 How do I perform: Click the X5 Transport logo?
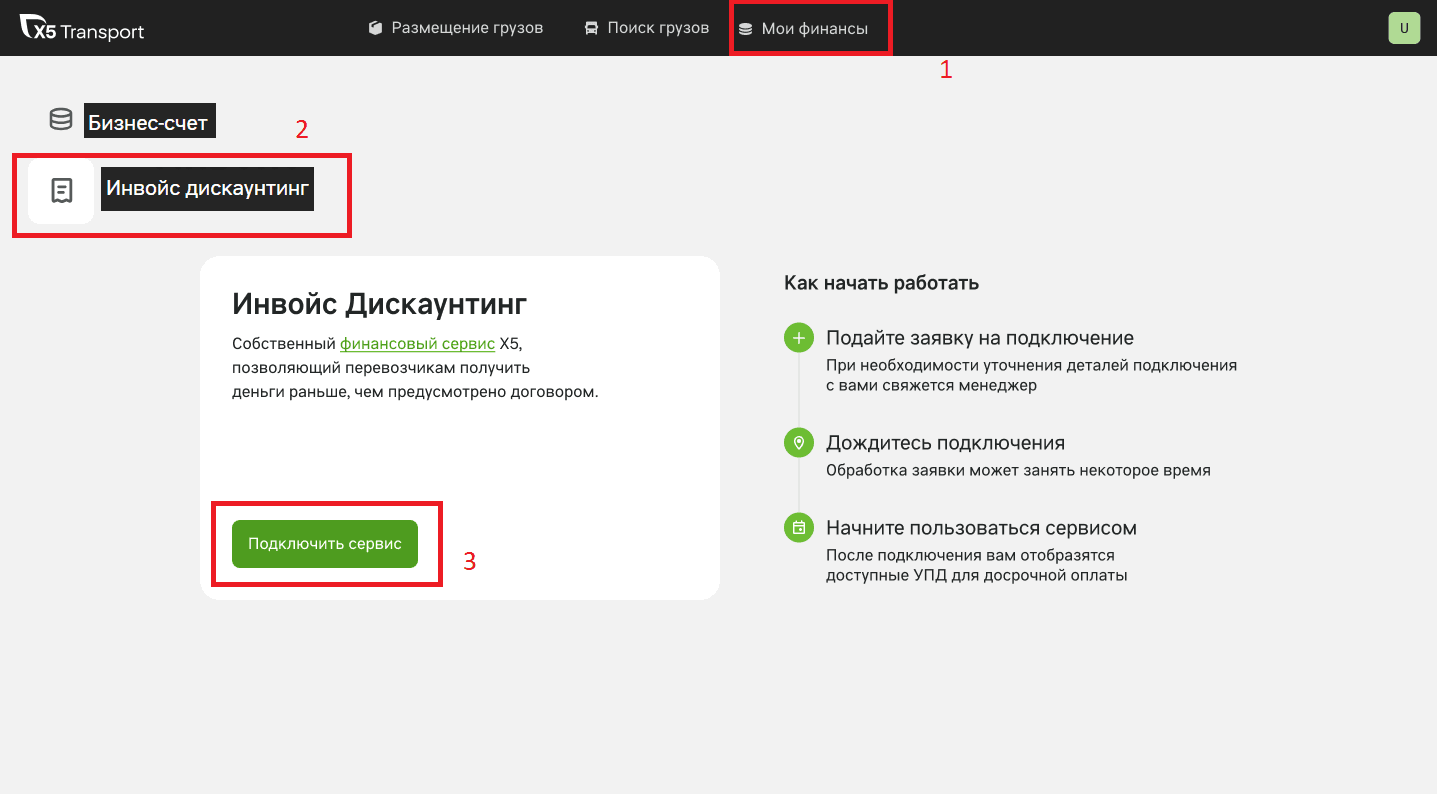(82, 29)
